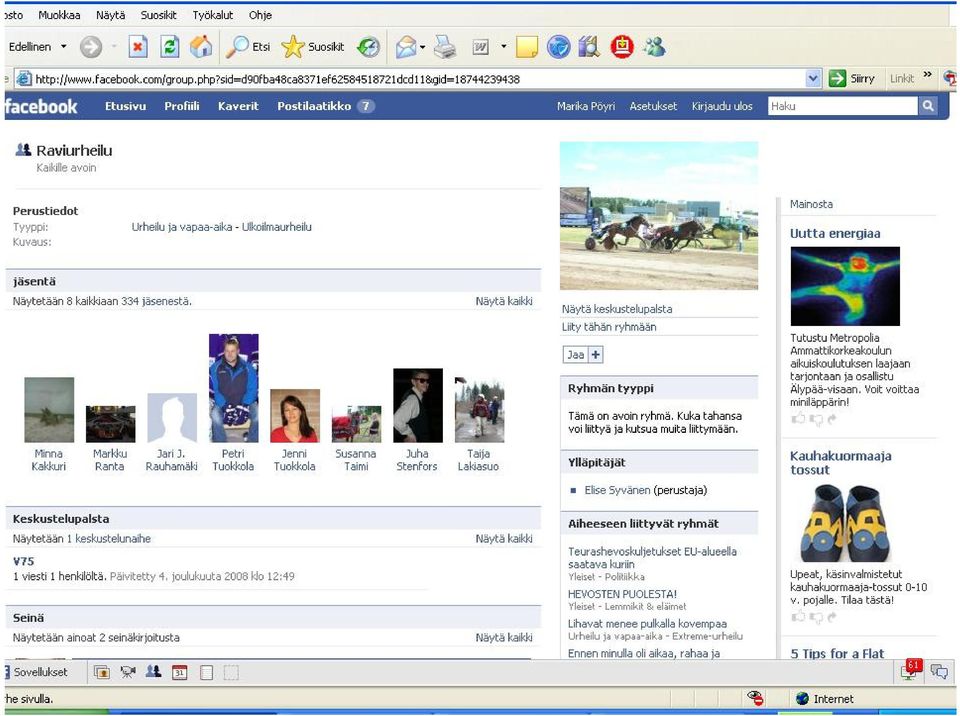
Task: Open the V75 discussion topic
Action: 23,561
